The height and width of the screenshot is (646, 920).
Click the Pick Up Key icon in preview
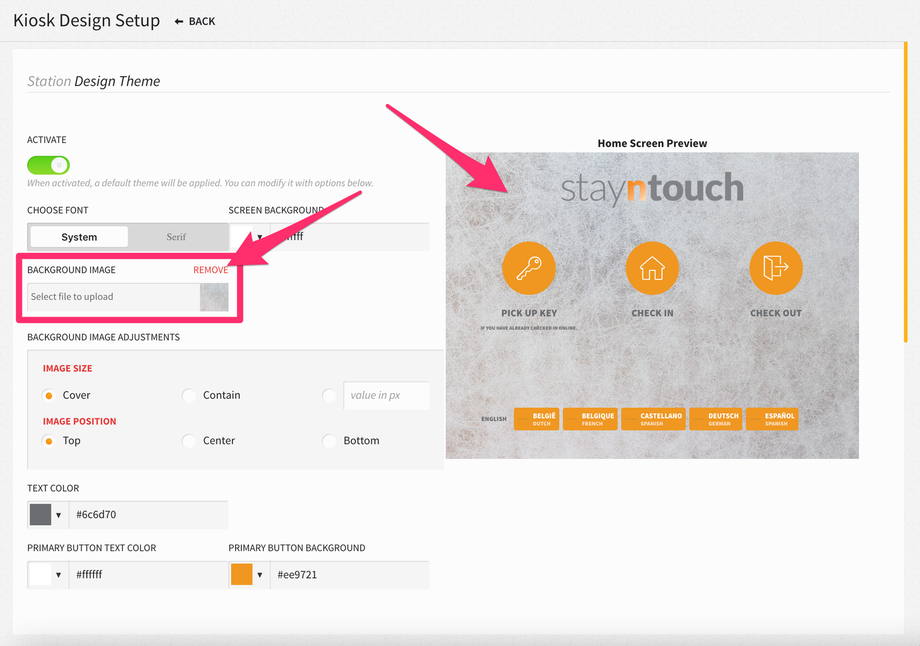(x=529, y=268)
